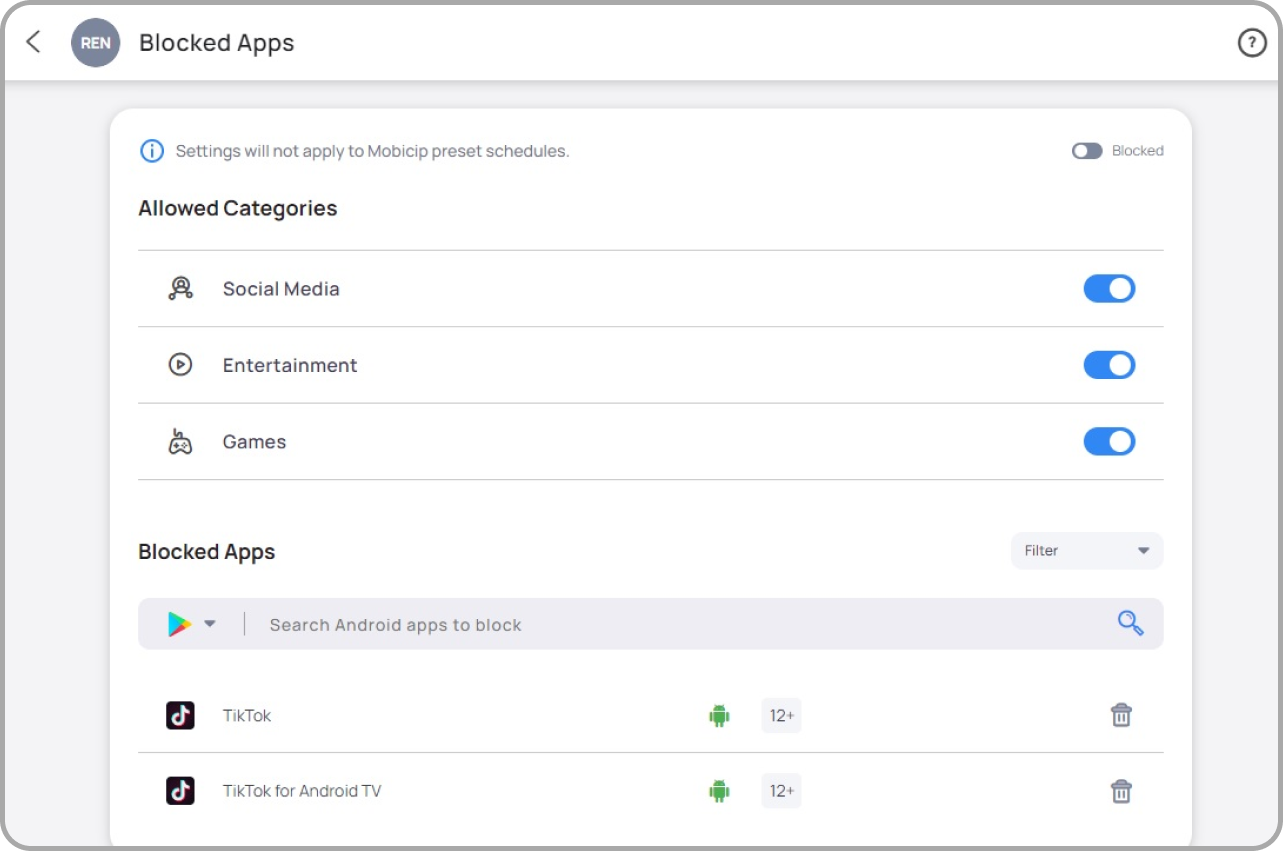The width and height of the screenshot is (1283, 851).
Task: Disable the Entertainment category
Action: 1109,365
